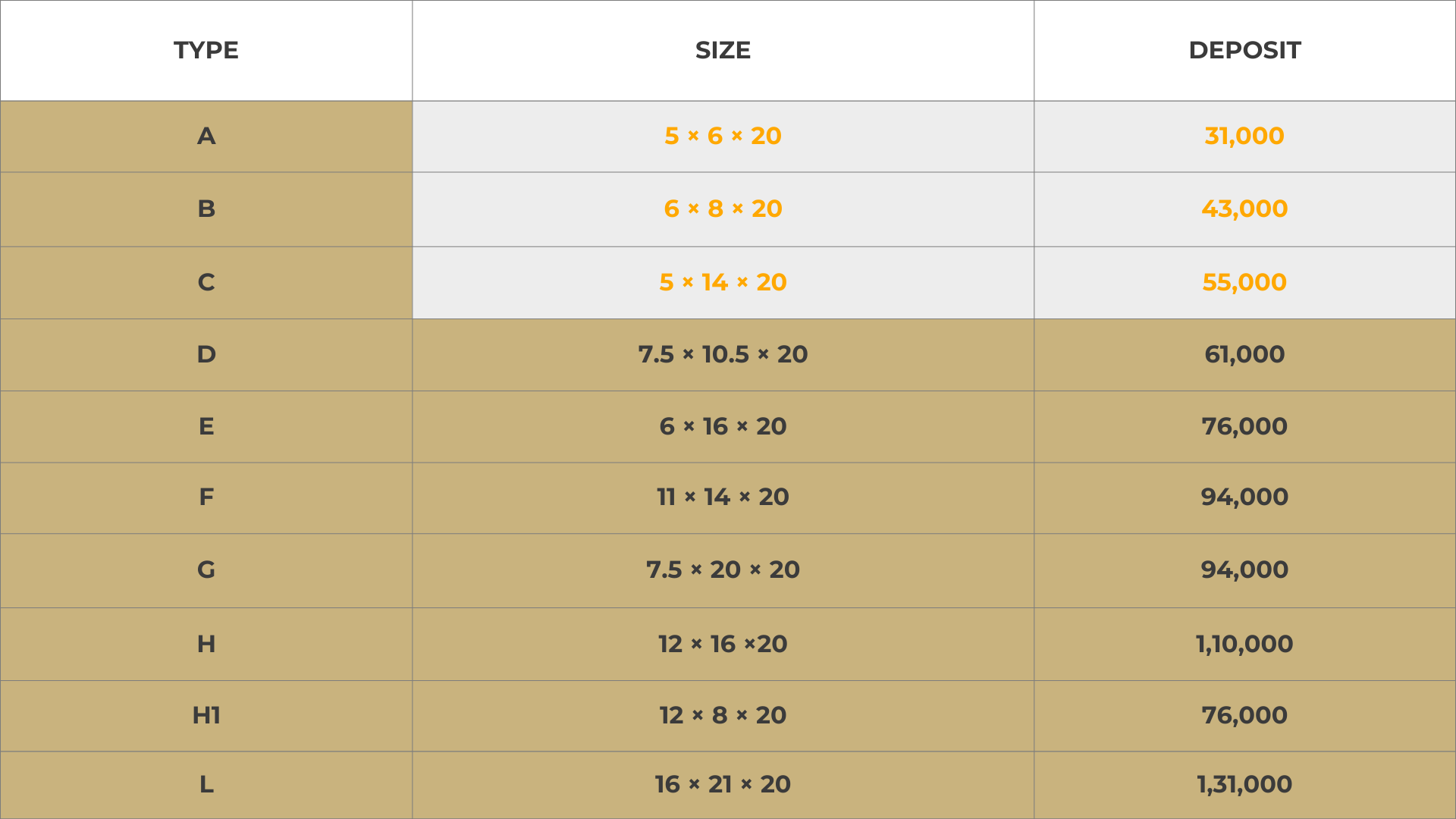Click the DEPOSIT column header
The image size is (1456, 819).
[1244, 50]
